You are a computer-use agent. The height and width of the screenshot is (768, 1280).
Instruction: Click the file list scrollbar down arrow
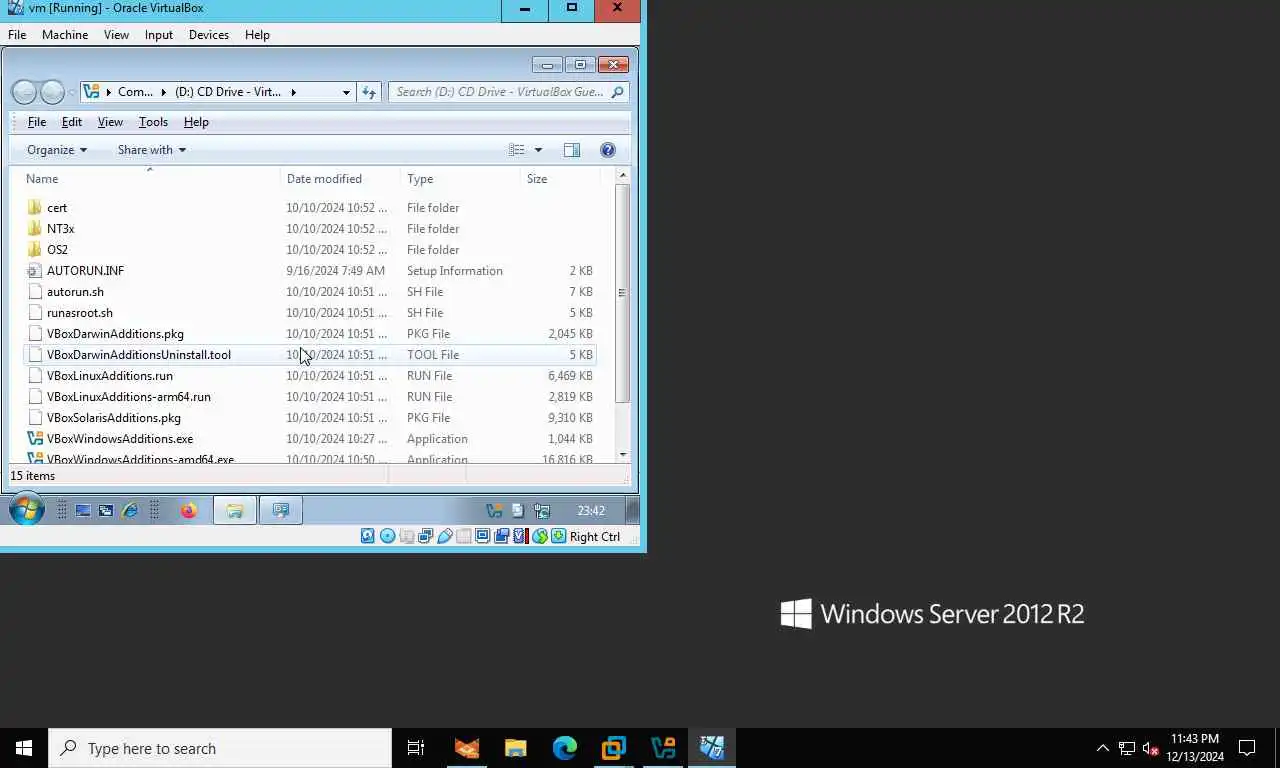(x=623, y=455)
